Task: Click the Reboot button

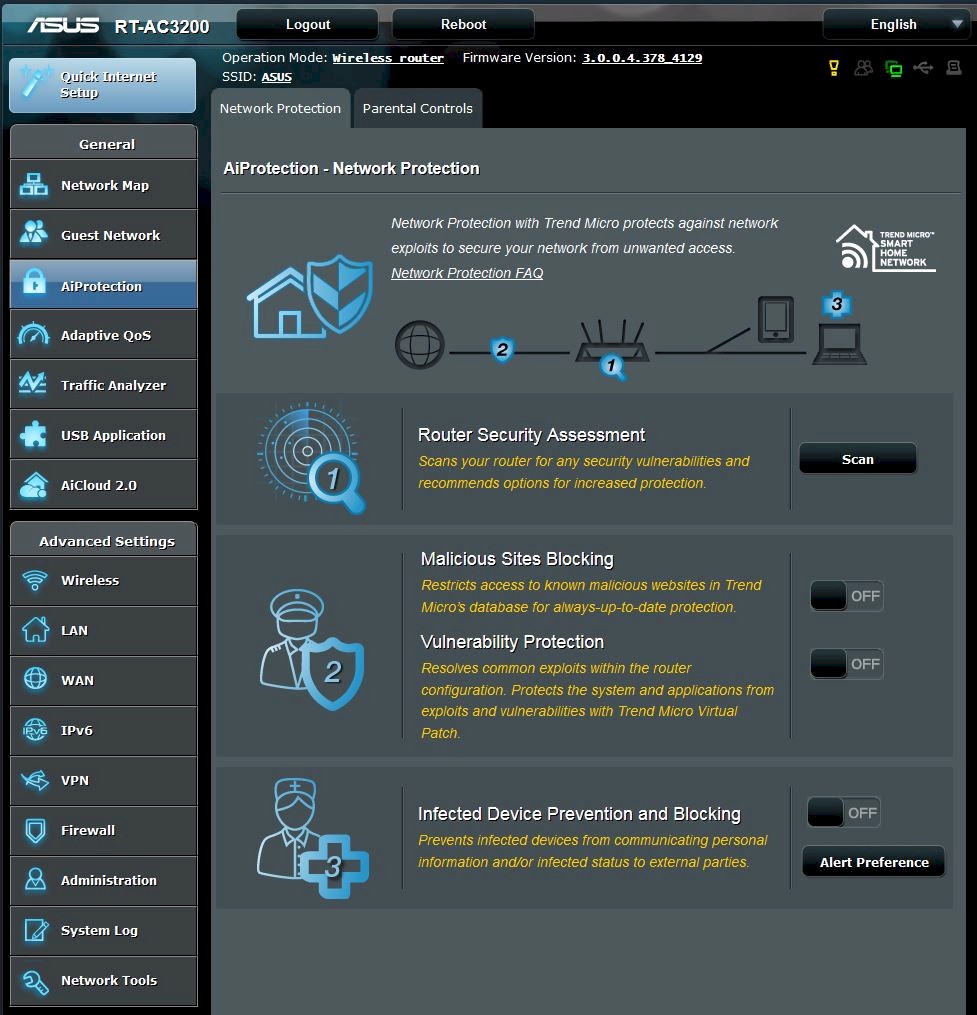Action: (x=463, y=25)
